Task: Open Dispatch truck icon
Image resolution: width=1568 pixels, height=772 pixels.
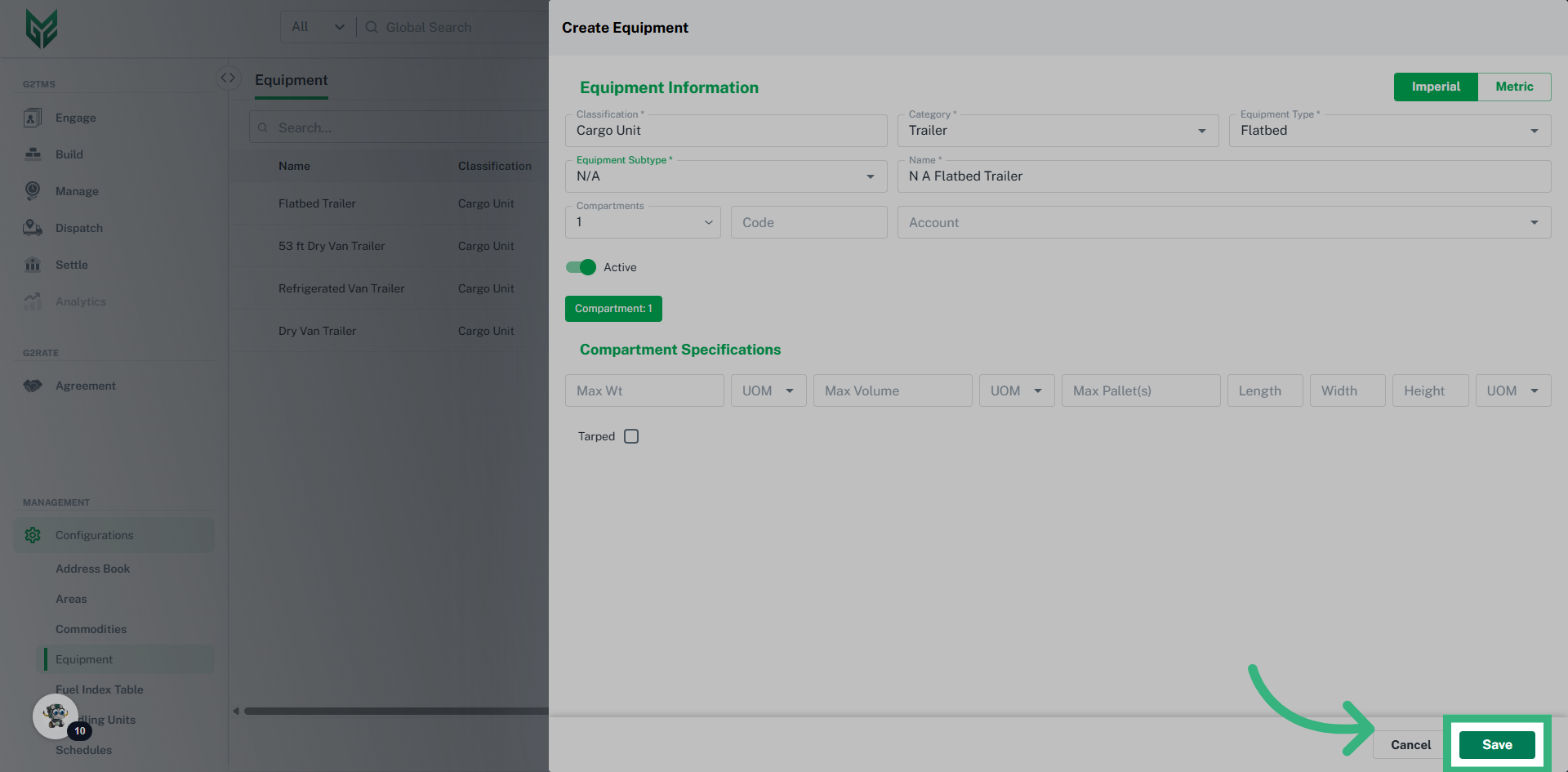Action: pyautogui.click(x=33, y=228)
